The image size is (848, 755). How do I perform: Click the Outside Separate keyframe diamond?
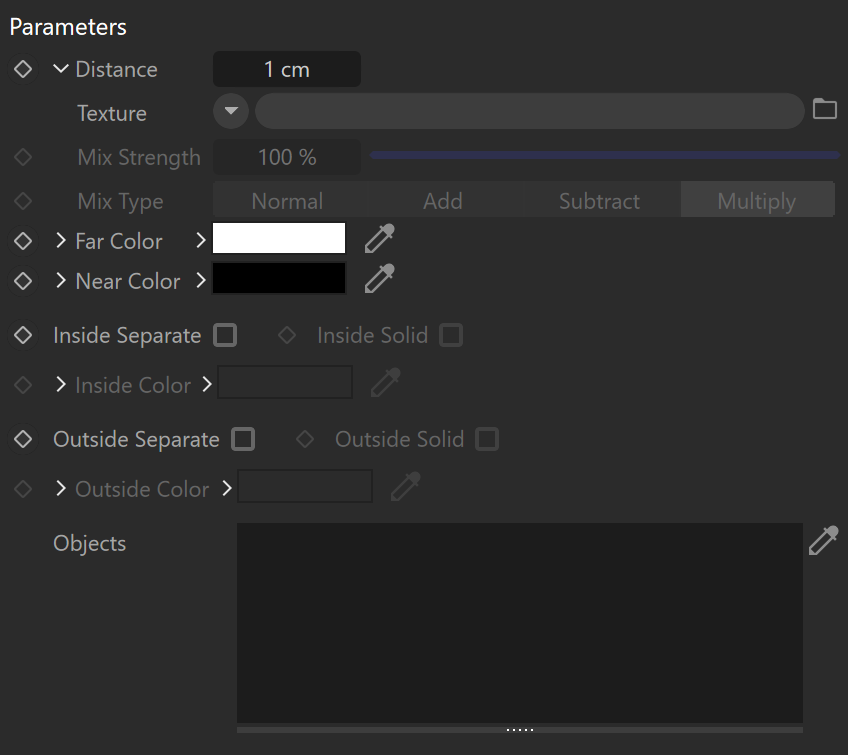(x=23, y=439)
